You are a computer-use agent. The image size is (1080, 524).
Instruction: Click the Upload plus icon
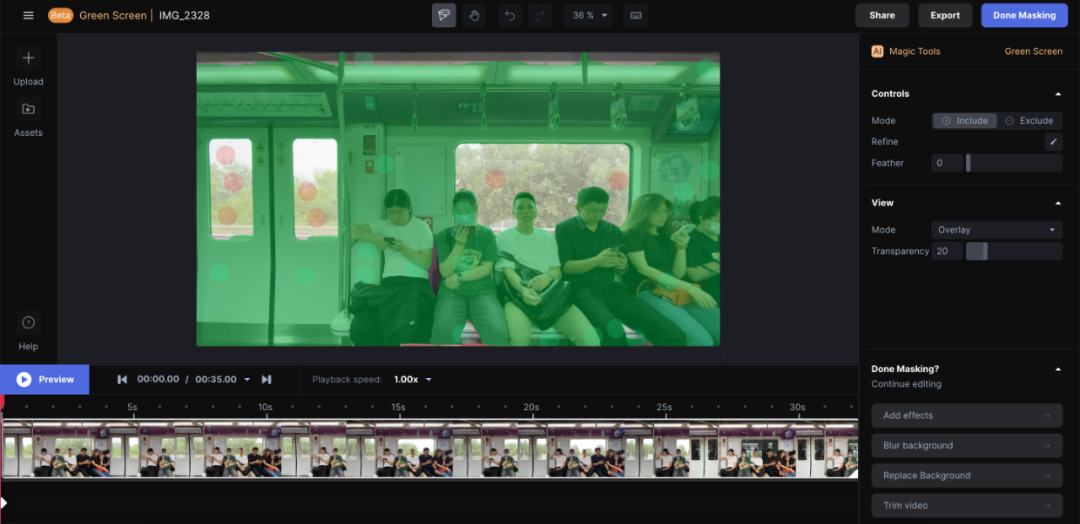(x=28, y=58)
